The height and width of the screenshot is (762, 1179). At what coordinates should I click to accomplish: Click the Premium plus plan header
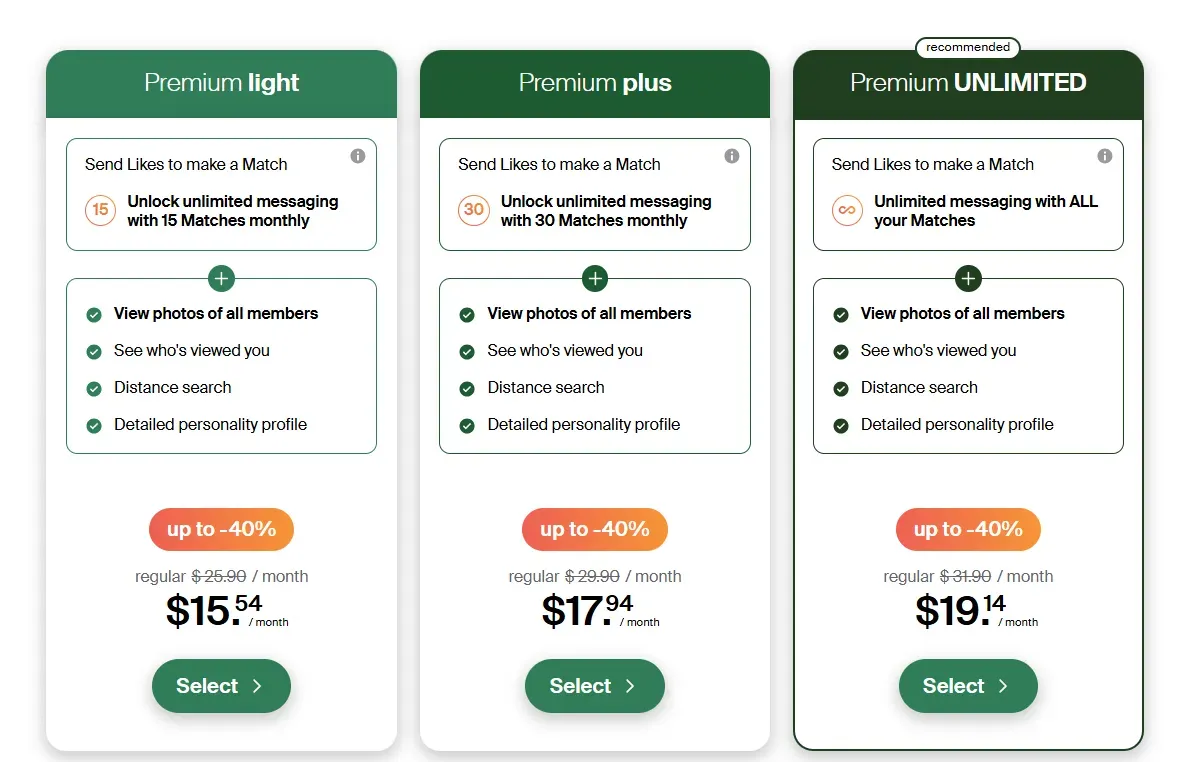click(x=595, y=83)
